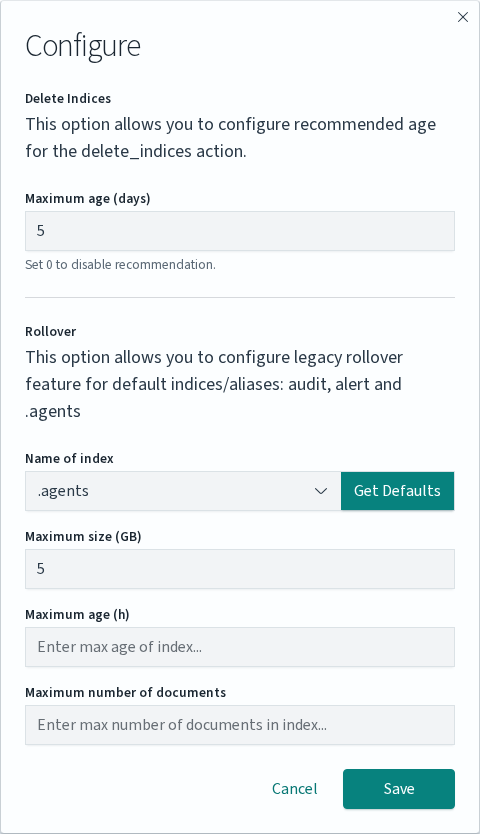Cancel the configuration changes
The image size is (480, 834).
[294, 789]
